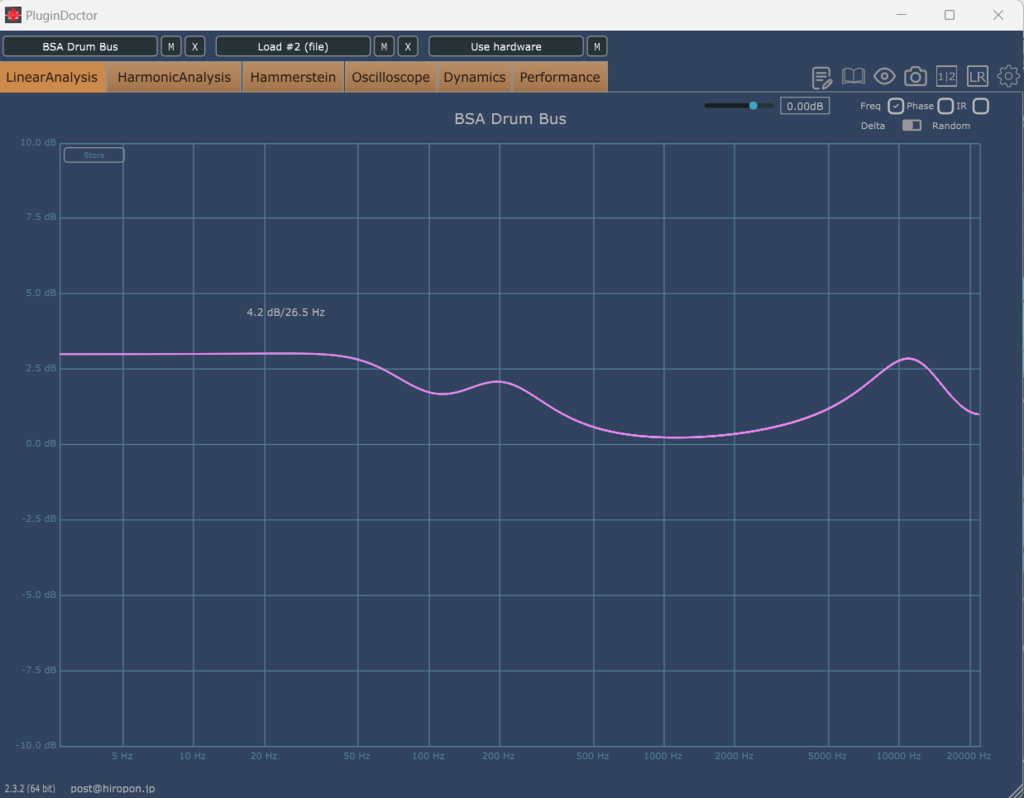1024x798 pixels.
Task: Remove BSA Drum Bus plugin with X
Action: coord(195,46)
